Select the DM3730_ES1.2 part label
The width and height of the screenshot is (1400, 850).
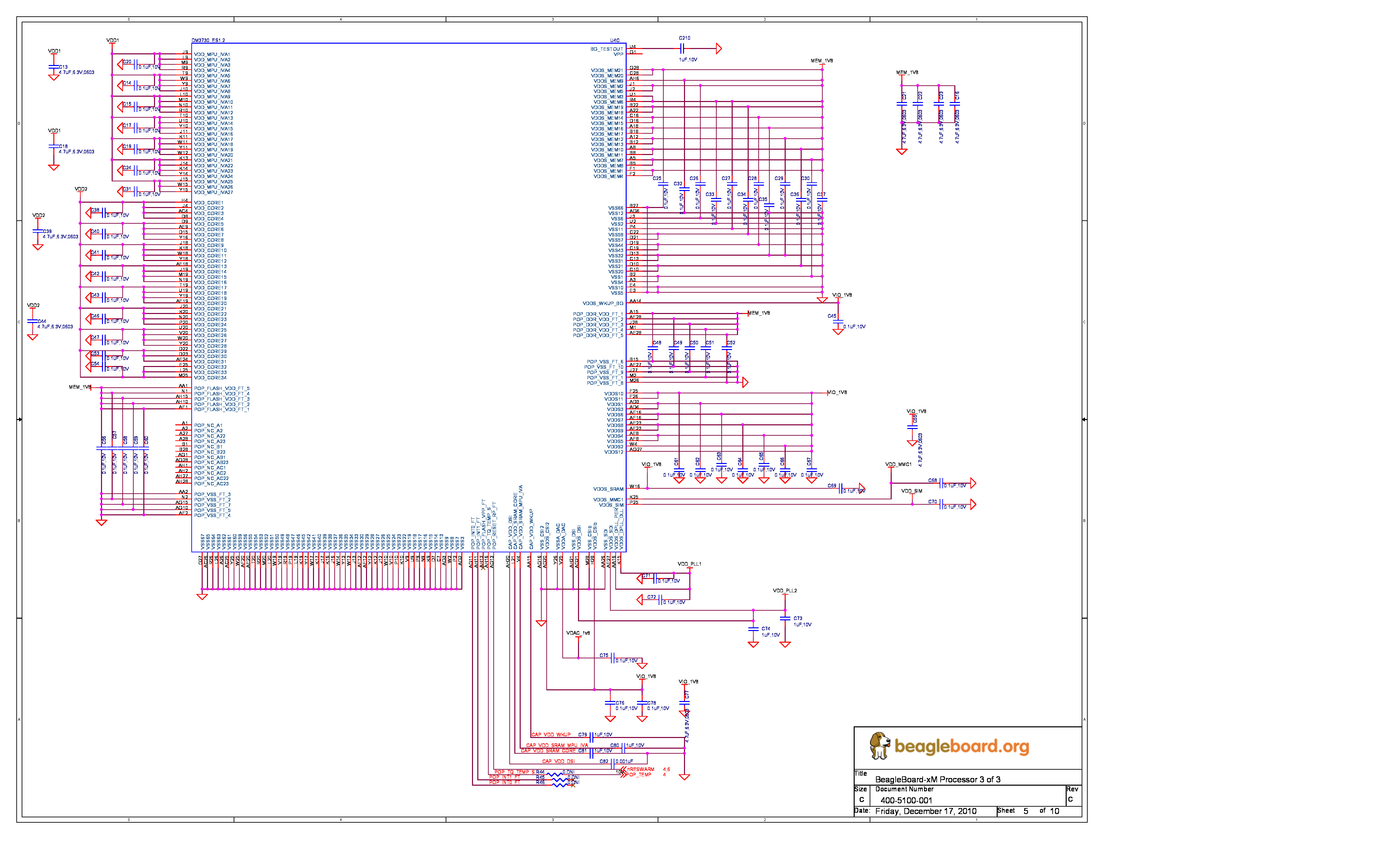(x=208, y=40)
